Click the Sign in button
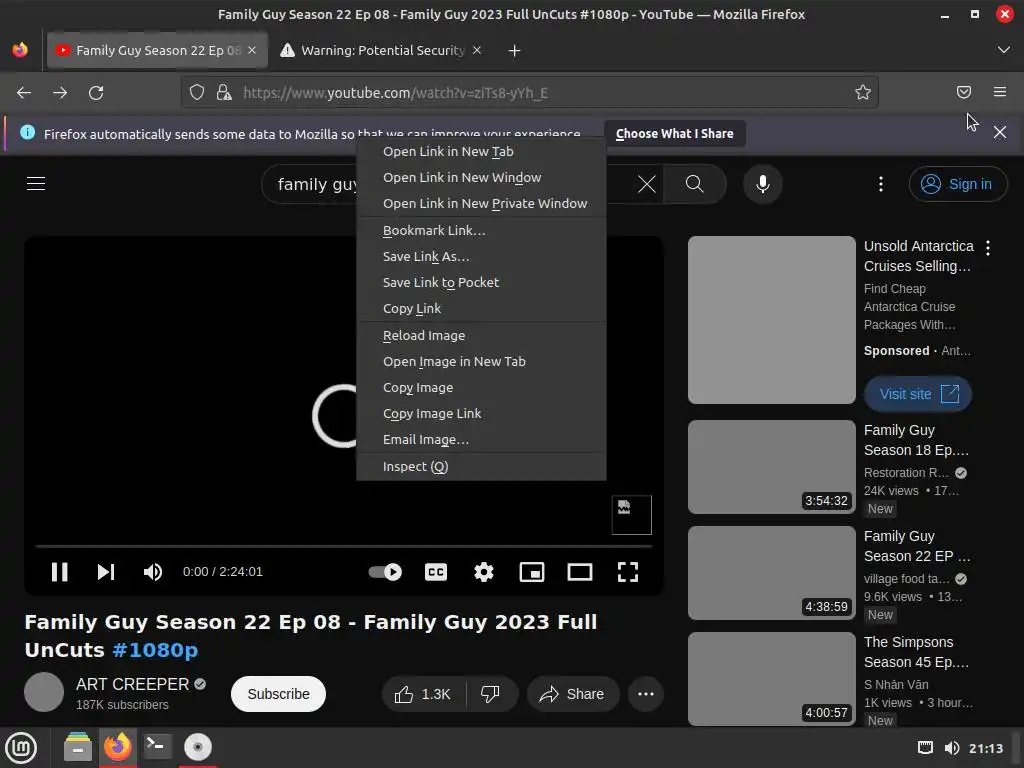Screen dimensions: 1024x768 [x=957, y=184]
